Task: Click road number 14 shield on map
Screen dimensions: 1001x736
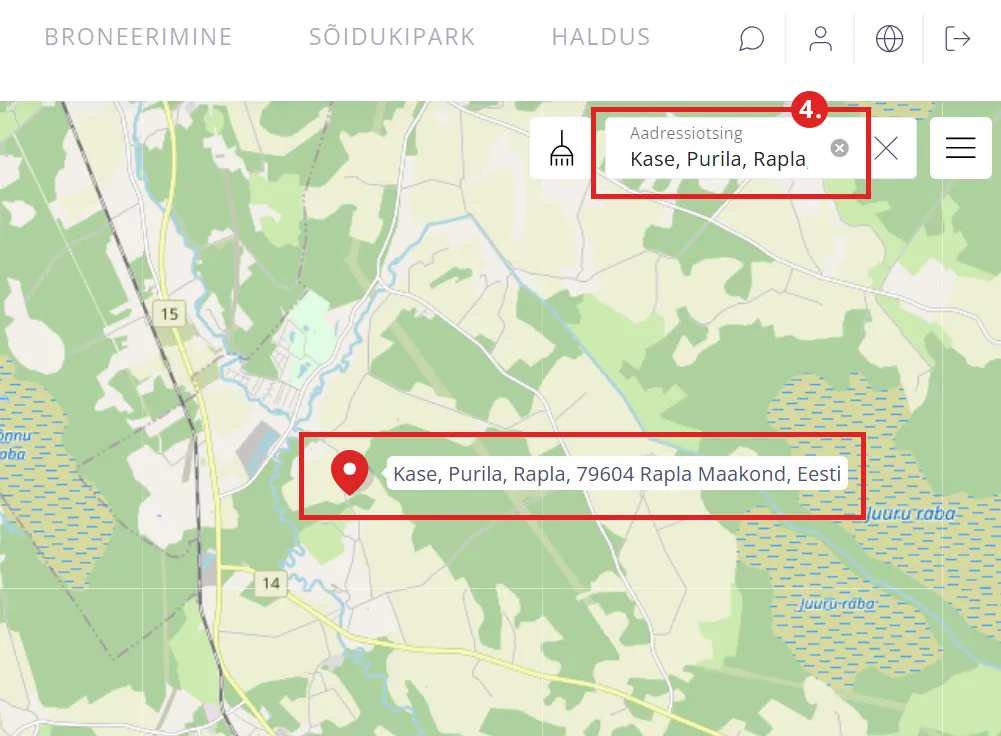Action: [271, 583]
